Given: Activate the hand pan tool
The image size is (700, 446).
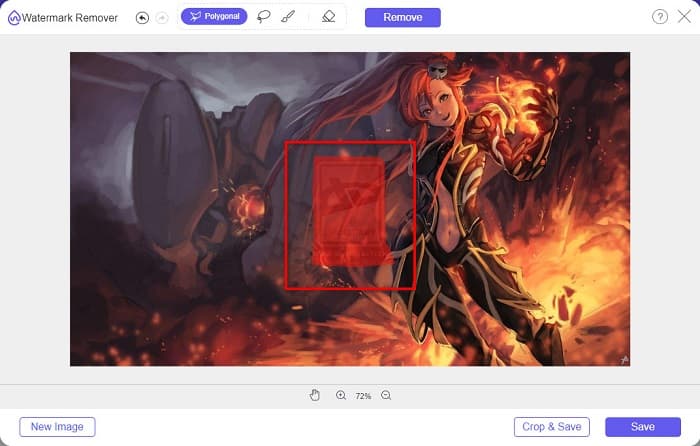Looking at the screenshot, I should coord(315,395).
